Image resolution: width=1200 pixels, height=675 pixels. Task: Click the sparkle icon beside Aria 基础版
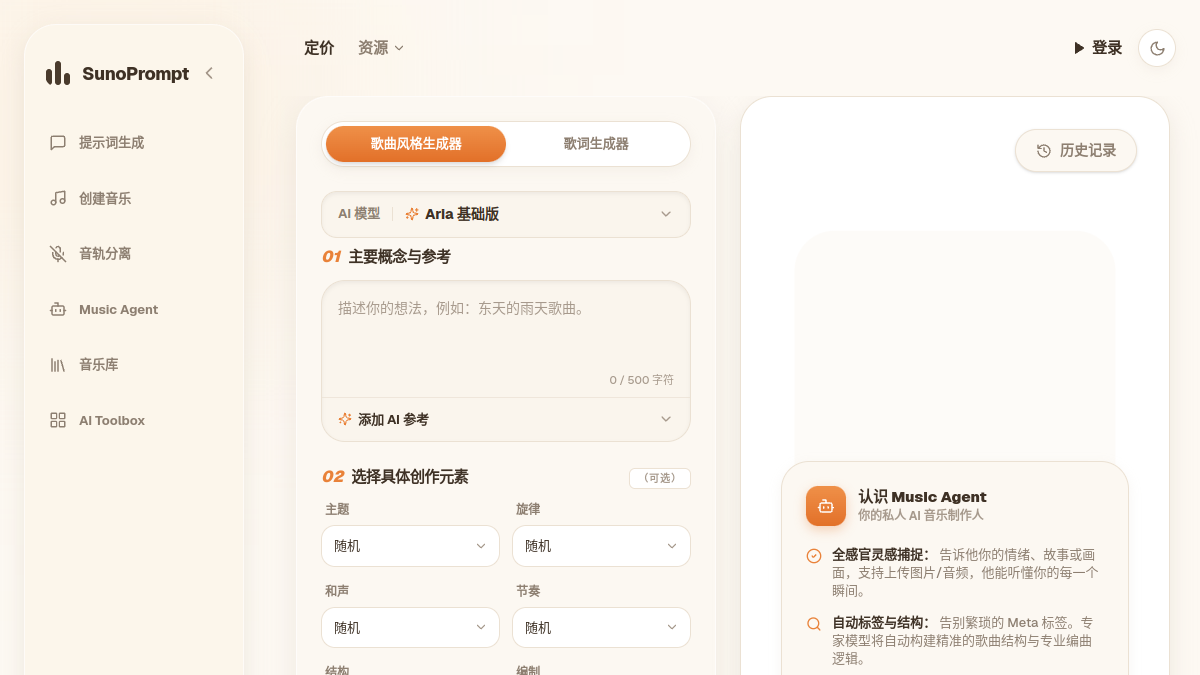coord(412,214)
